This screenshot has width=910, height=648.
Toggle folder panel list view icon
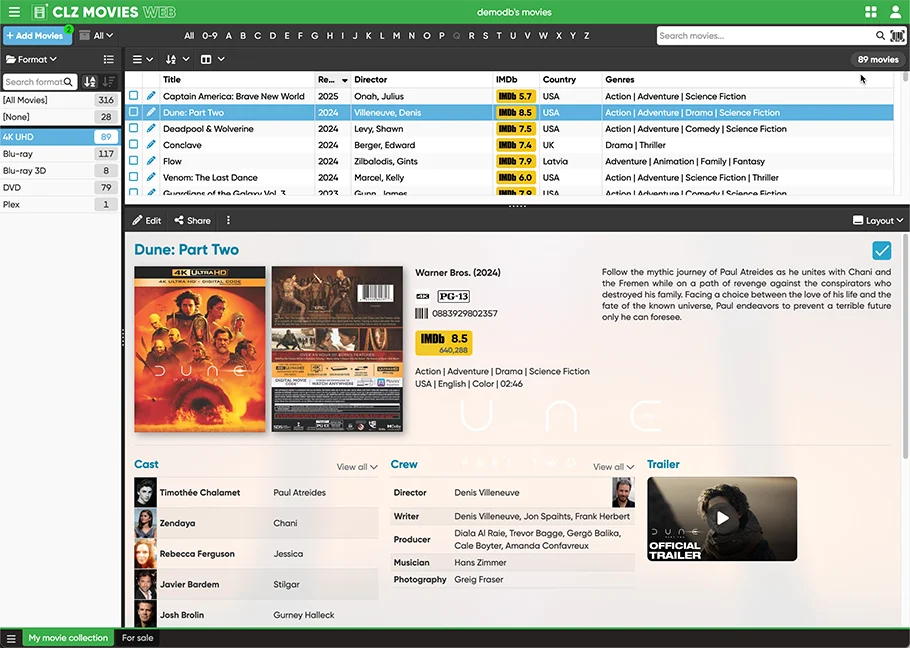click(109, 59)
